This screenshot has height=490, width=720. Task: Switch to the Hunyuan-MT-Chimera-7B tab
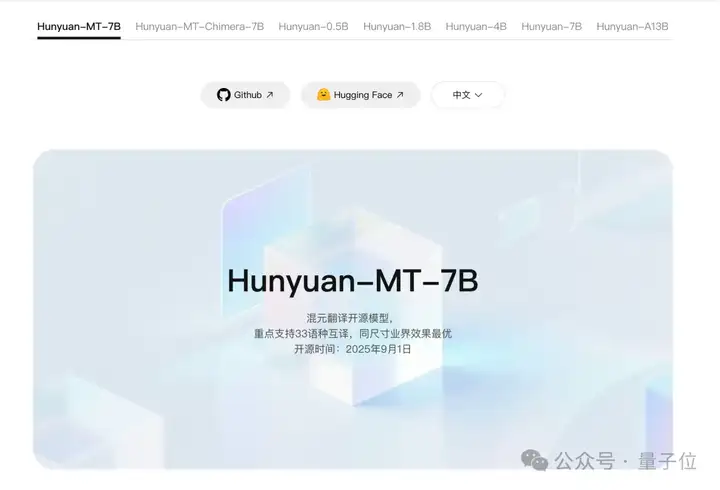tap(200, 27)
